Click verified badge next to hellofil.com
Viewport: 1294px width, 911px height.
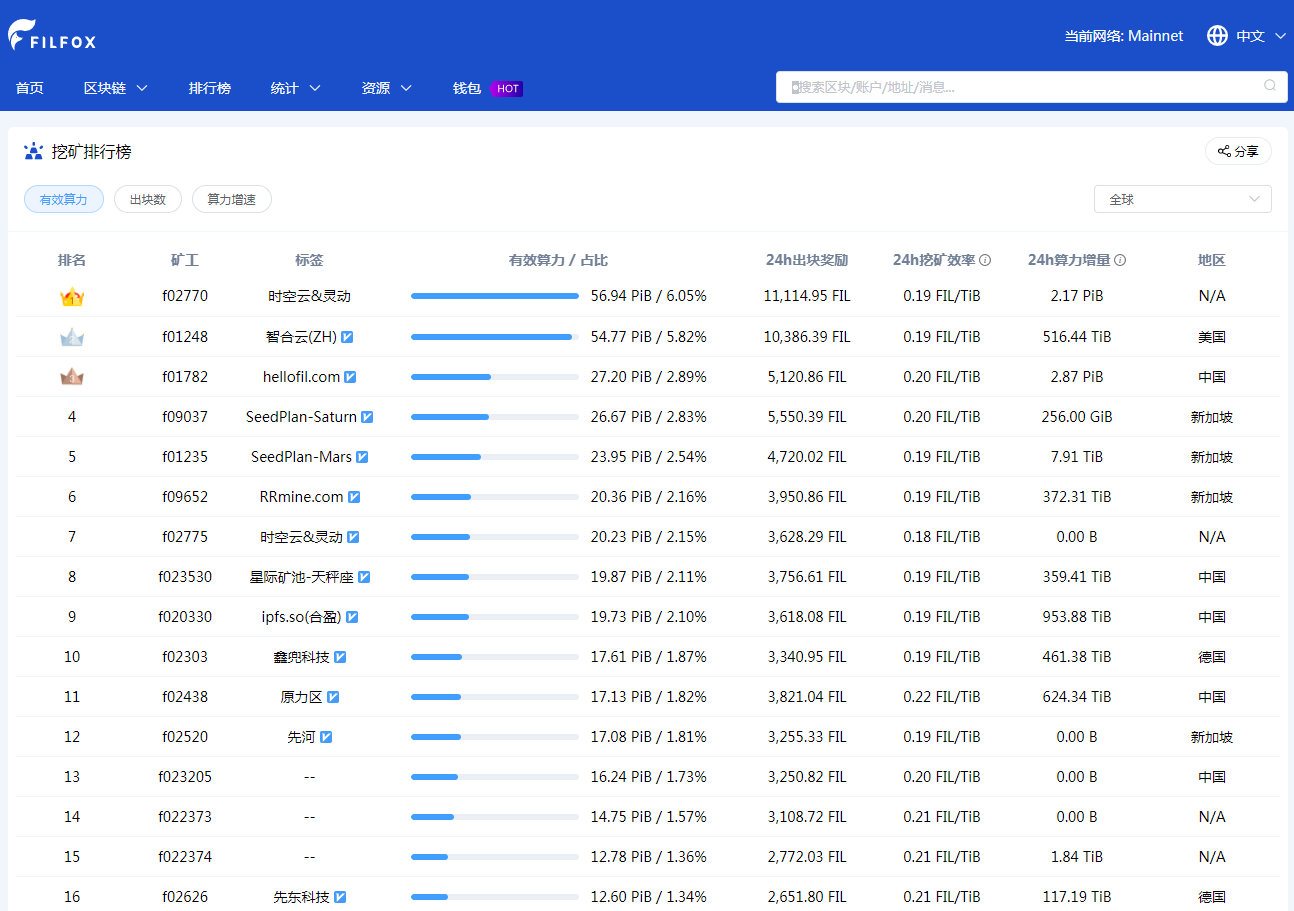coord(351,377)
